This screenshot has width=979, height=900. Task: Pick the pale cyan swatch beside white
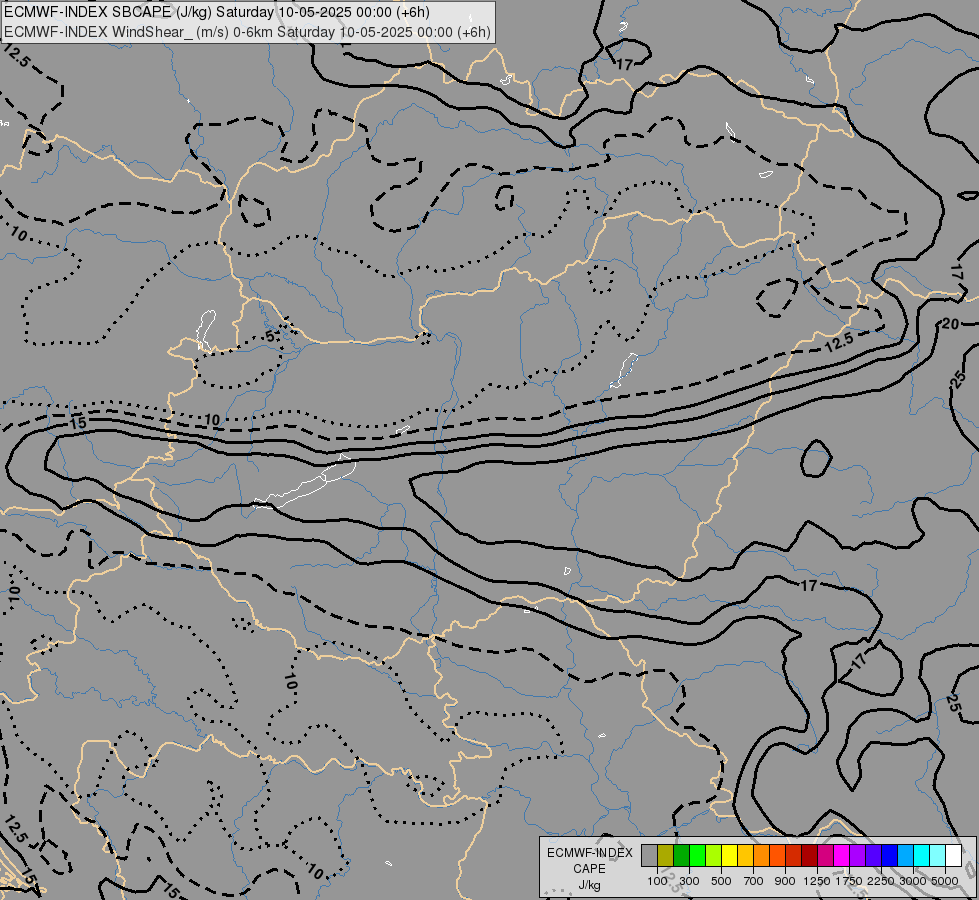937,855
